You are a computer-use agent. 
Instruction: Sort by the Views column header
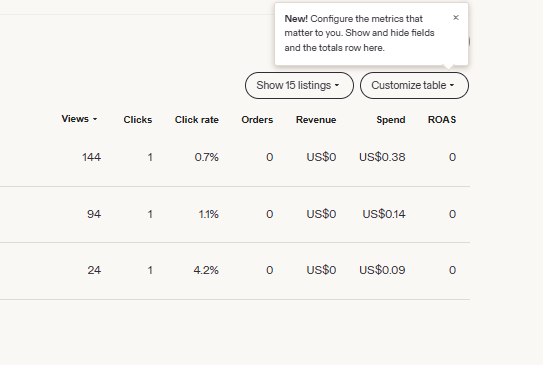pos(79,119)
